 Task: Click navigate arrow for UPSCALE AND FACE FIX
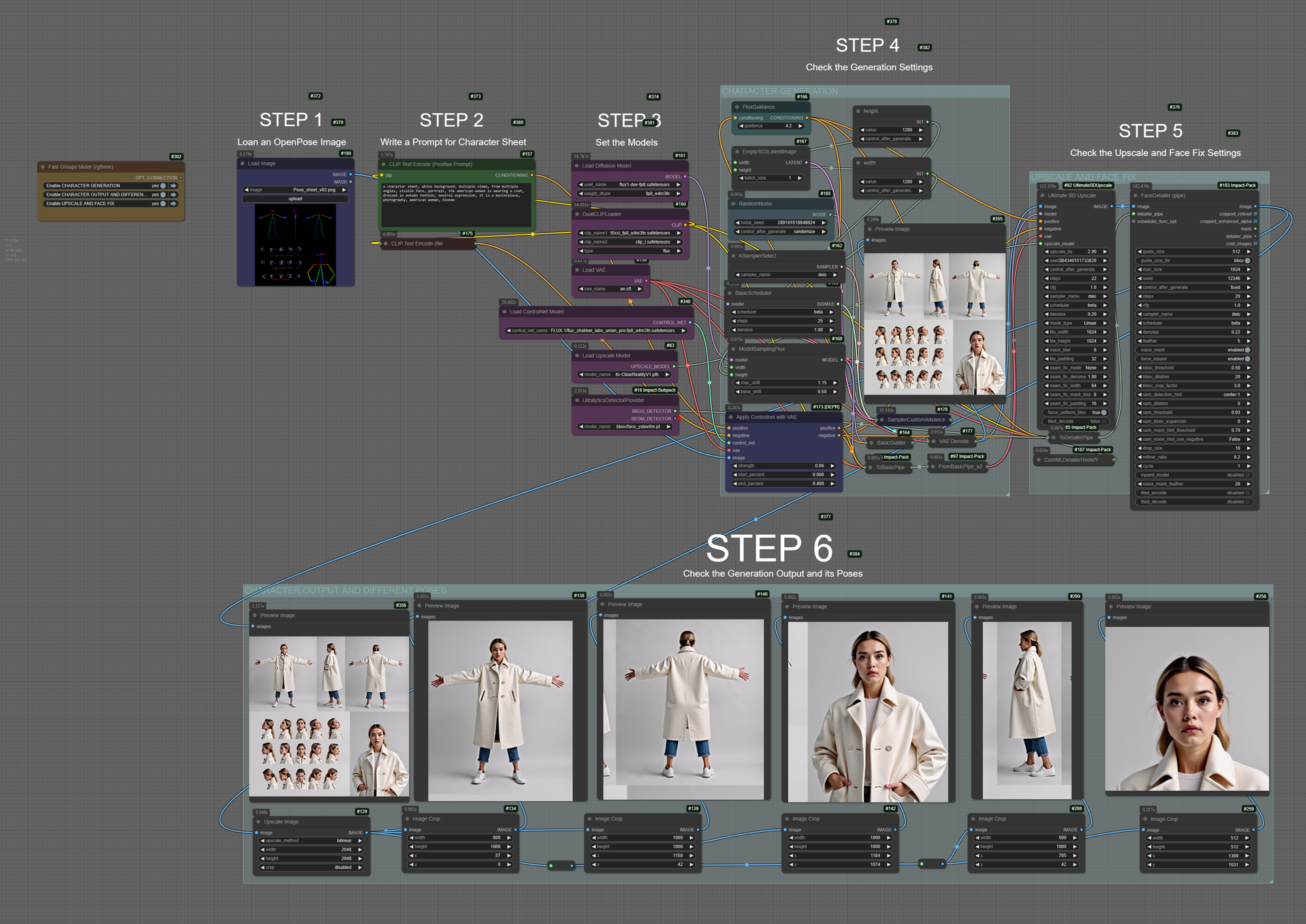pos(174,204)
